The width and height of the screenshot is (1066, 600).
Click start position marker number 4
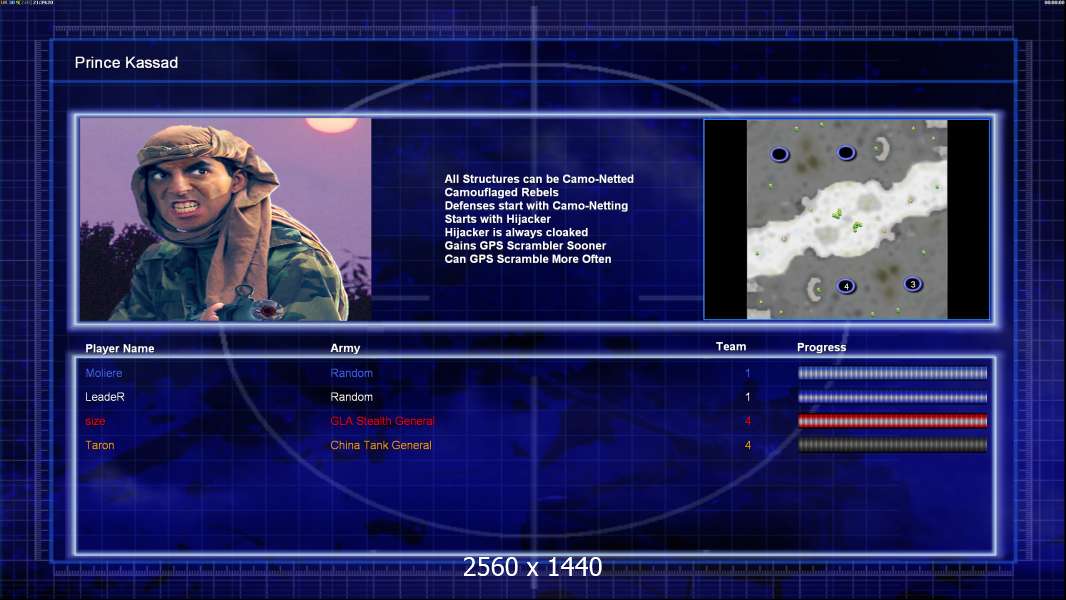(x=846, y=286)
